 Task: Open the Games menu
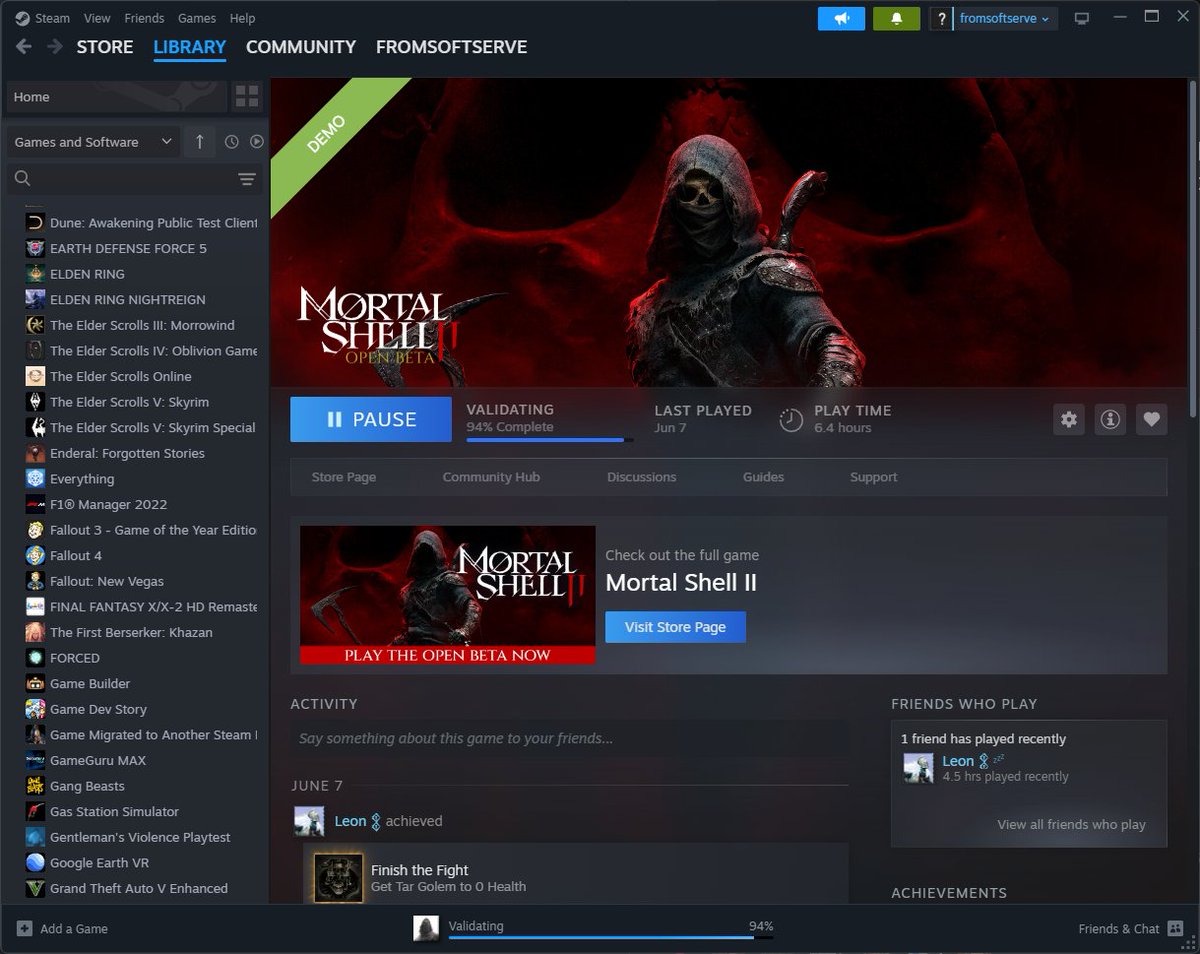click(x=197, y=18)
